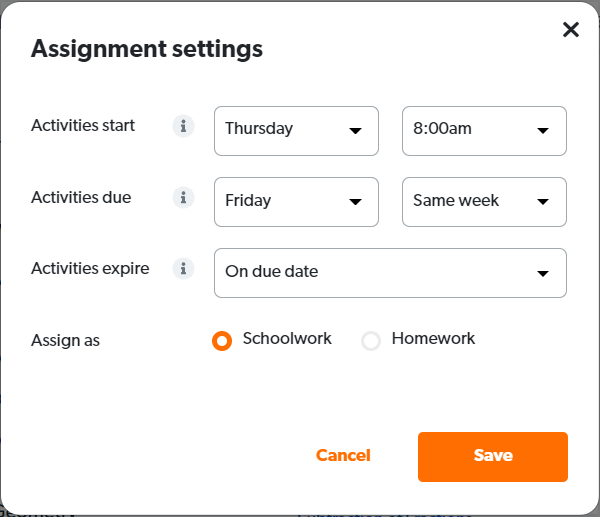600x517 pixels.
Task: Click the arrow in expire dropdown
Action: pyautogui.click(x=543, y=273)
